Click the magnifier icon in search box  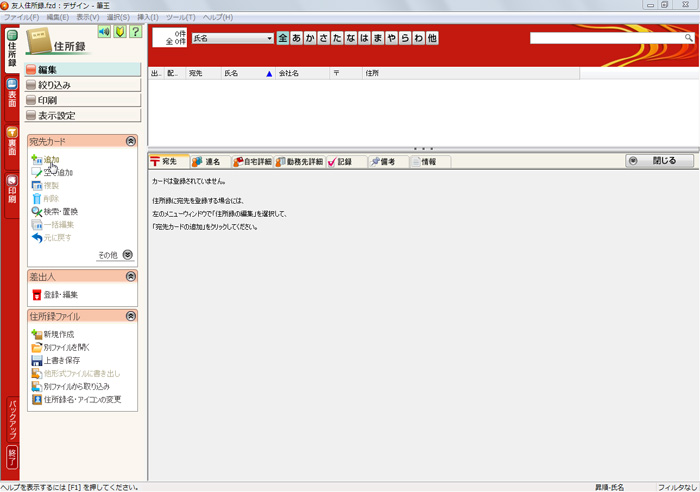689,38
